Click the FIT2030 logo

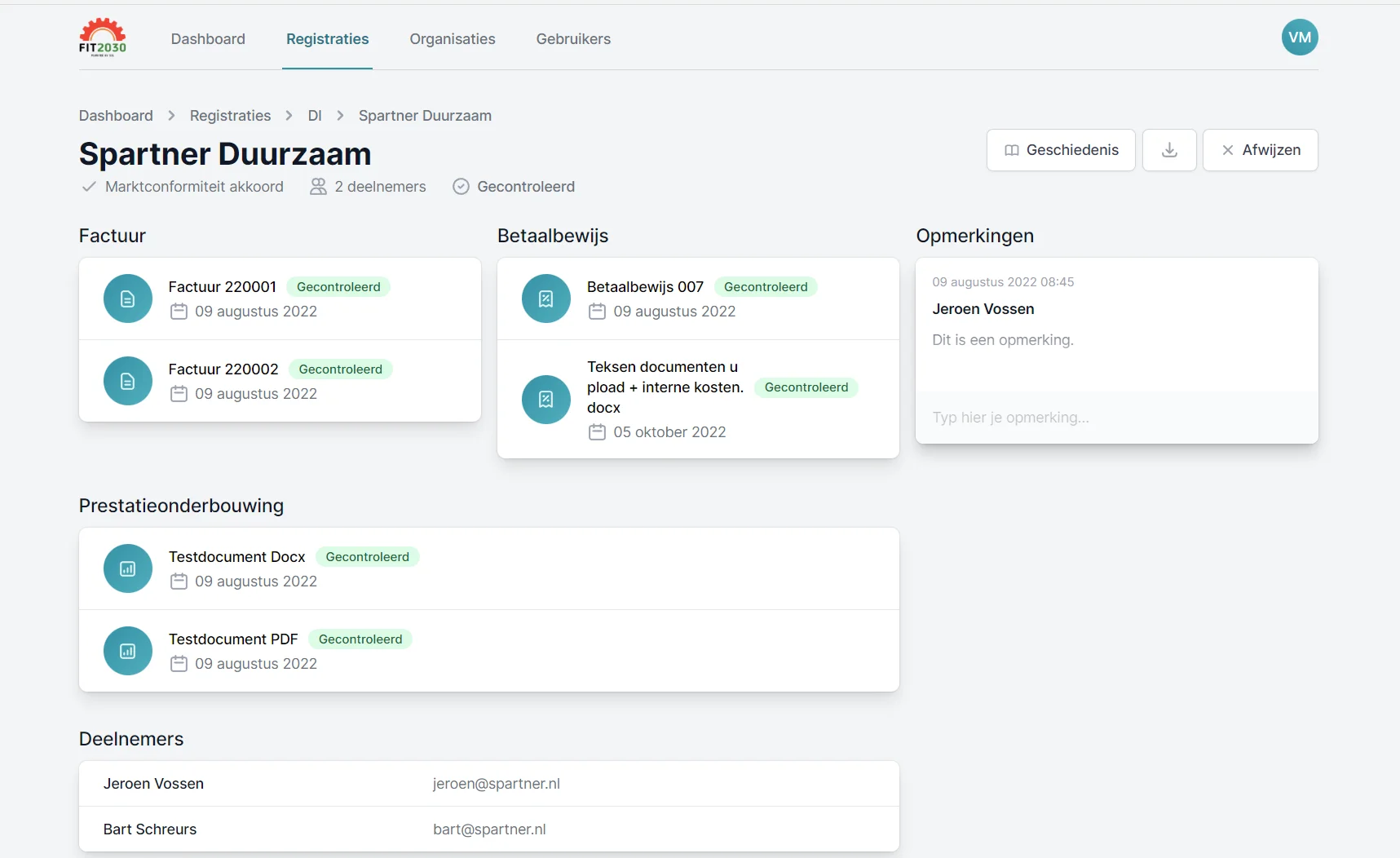[x=102, y=38]
